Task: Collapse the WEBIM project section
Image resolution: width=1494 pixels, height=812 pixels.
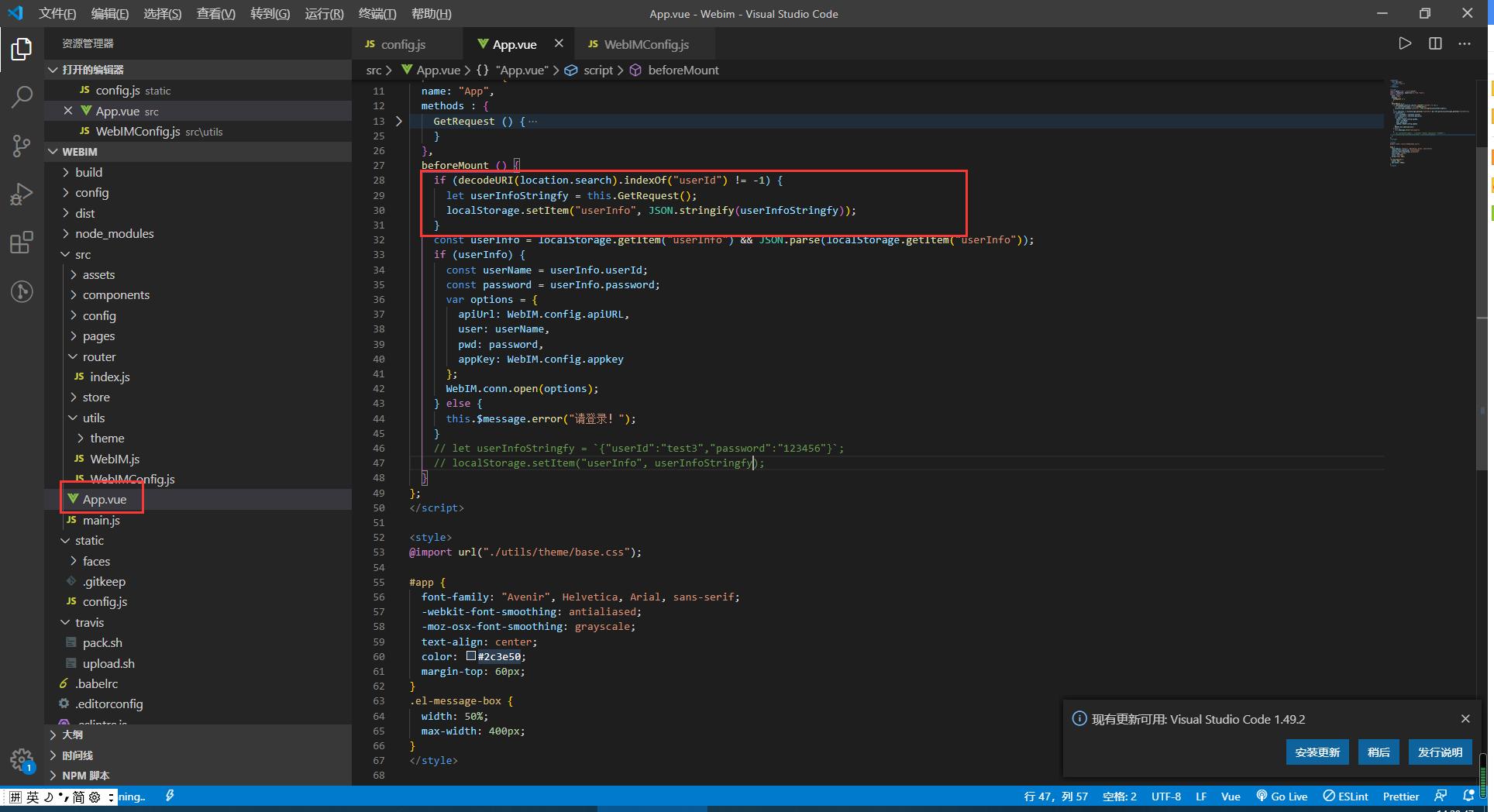Action: coord(53,152)
